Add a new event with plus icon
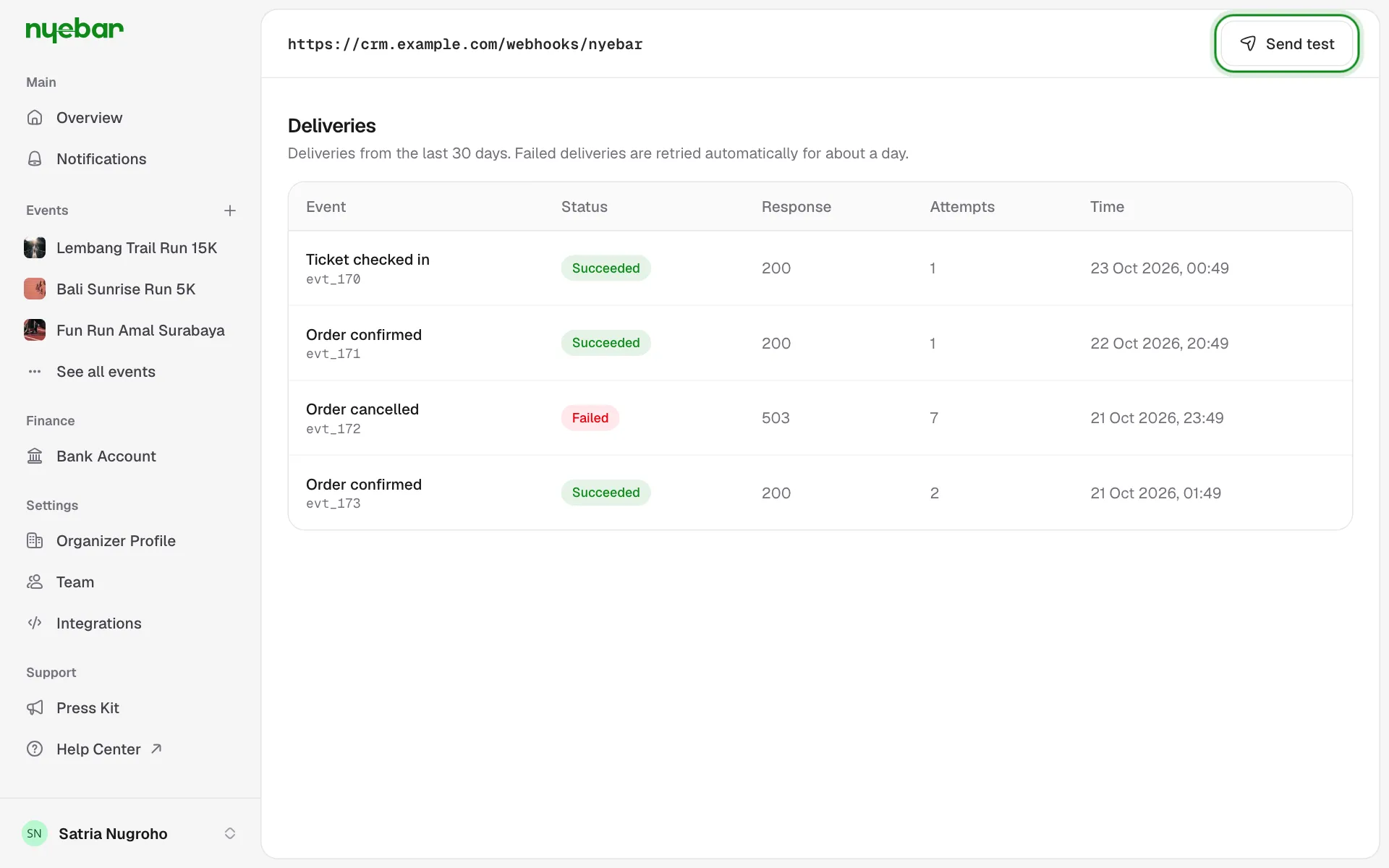This screenshot has width=1389, height=868. [230, 210]
